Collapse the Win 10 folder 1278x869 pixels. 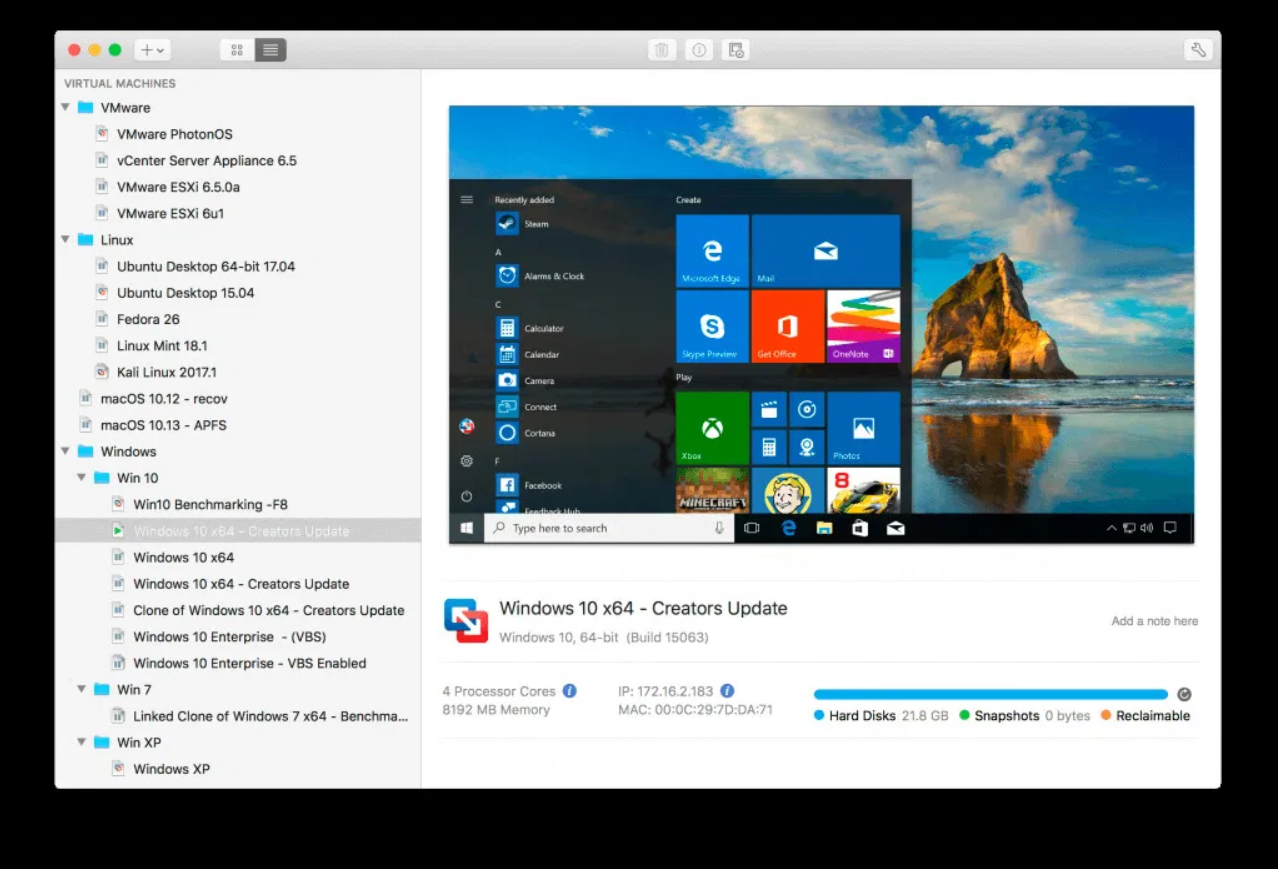click(x=82, y=478)
